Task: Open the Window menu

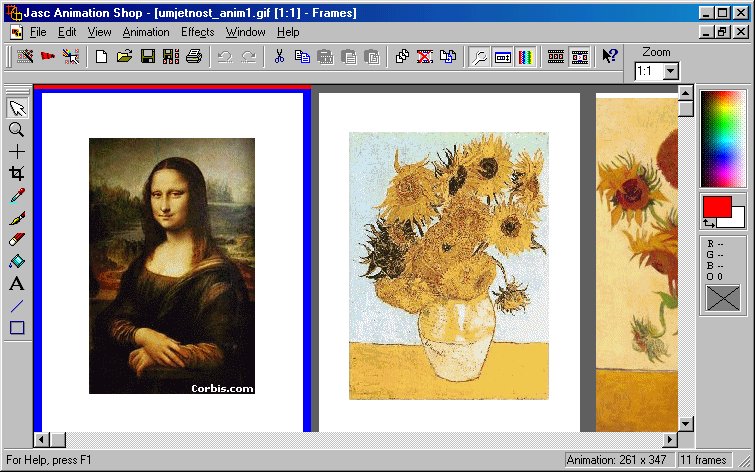Action: [246, 32]
